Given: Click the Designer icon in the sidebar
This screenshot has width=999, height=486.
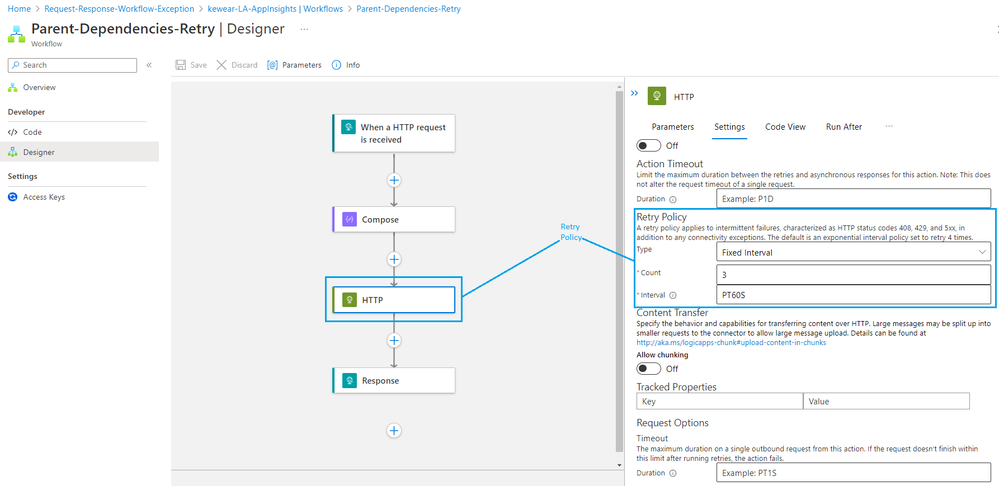Looking at the screenshot, I should coord(13,152).
